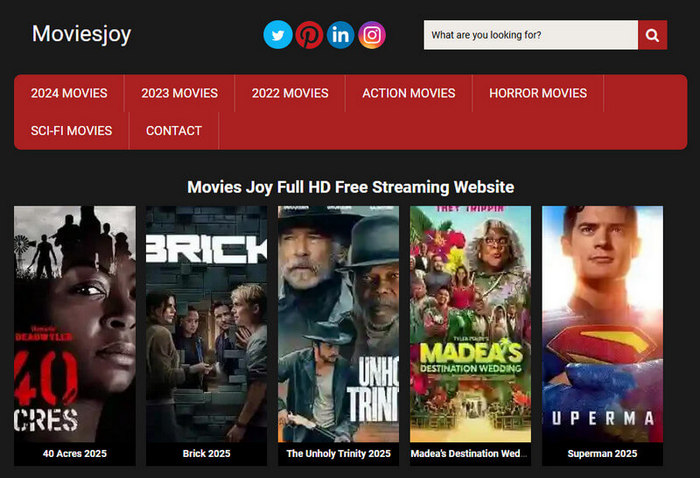Image resolution: width=700 pixels, height=478 pixels.
Task: Browse the Horror Movies category
Action: pos(538,93)
